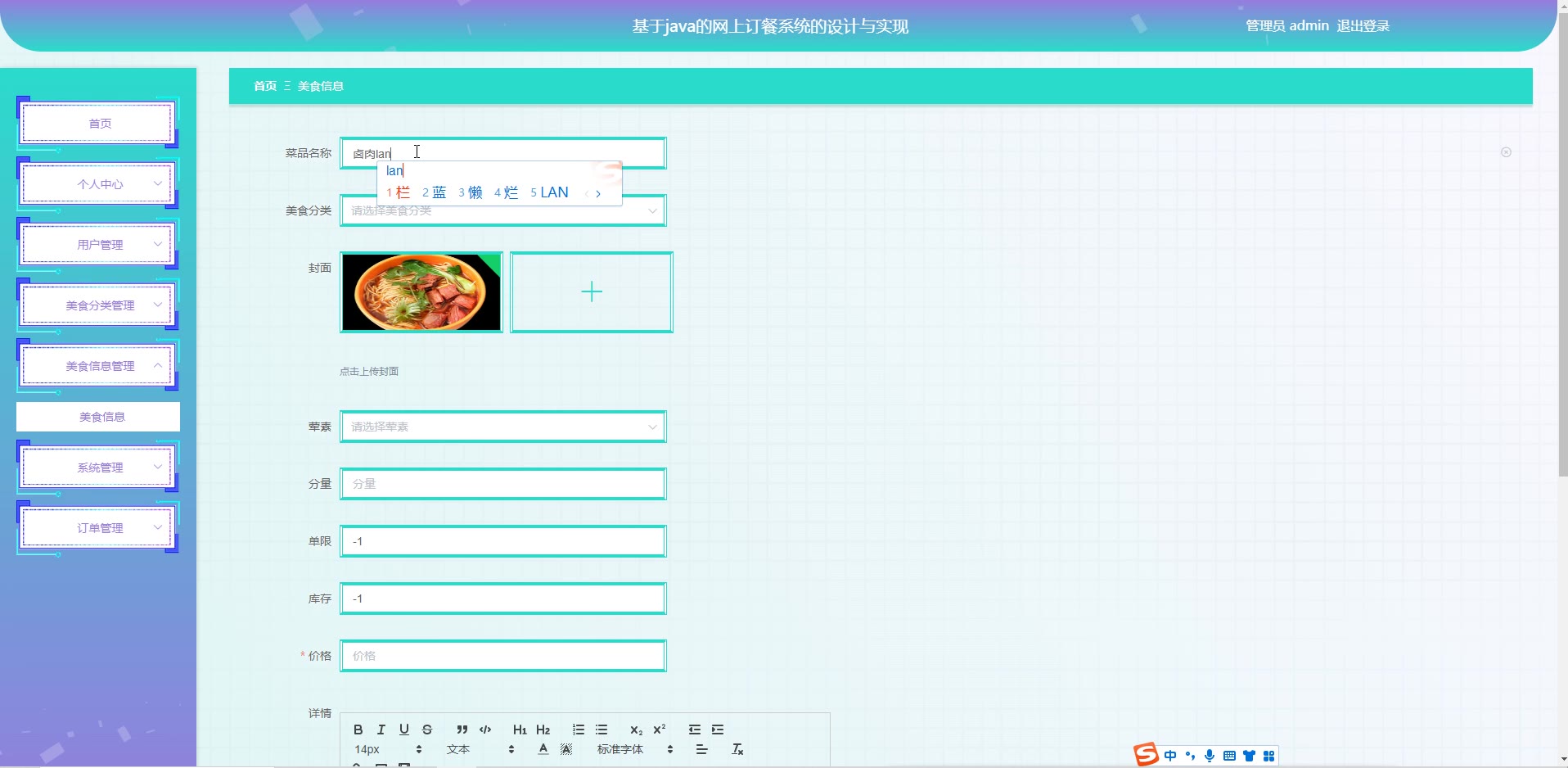Click the uploaded noodle cover thumbnail
Screen dimensions: 1568x768
click(421, 292)
